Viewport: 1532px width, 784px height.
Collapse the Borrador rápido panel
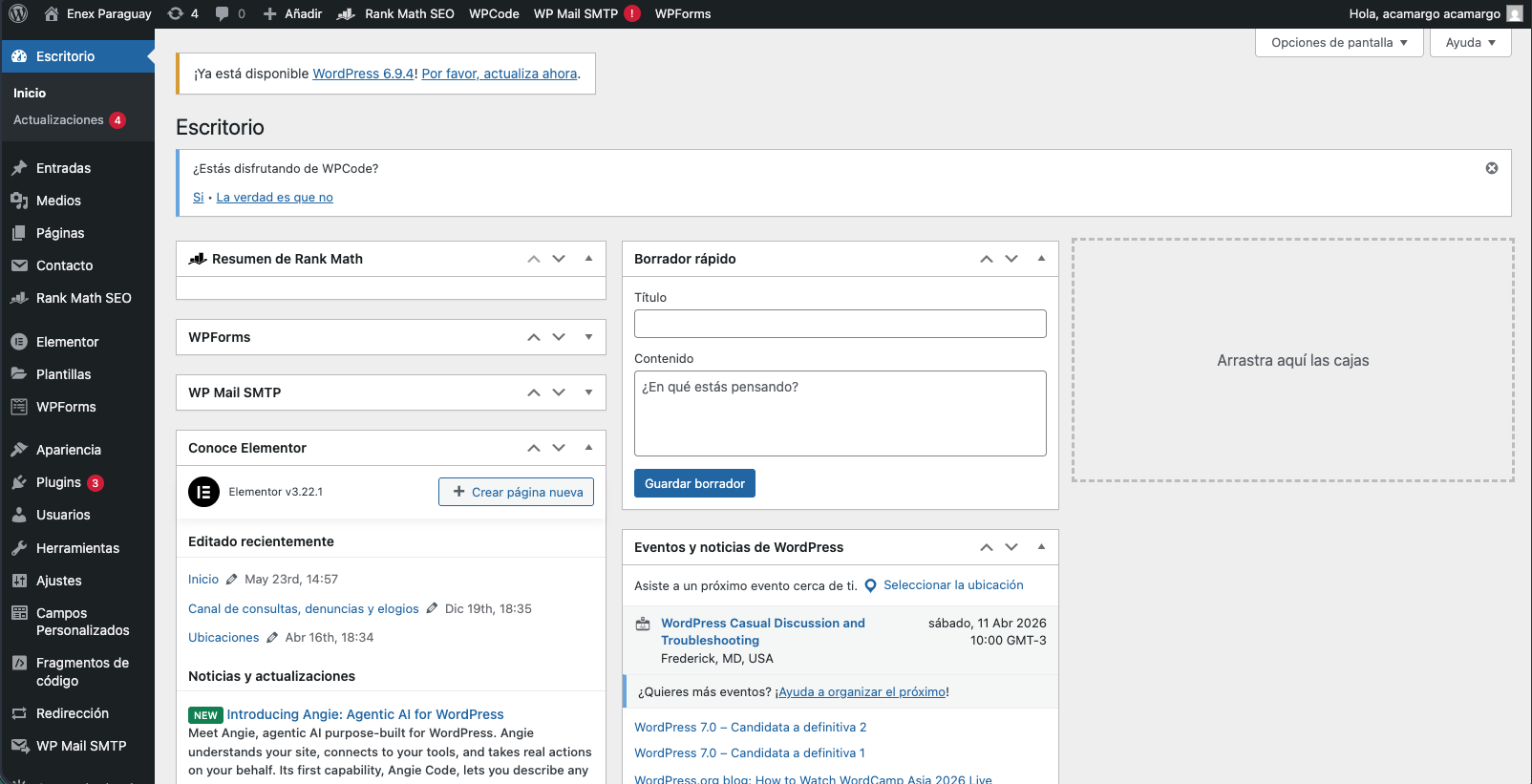click(1041, 259)
